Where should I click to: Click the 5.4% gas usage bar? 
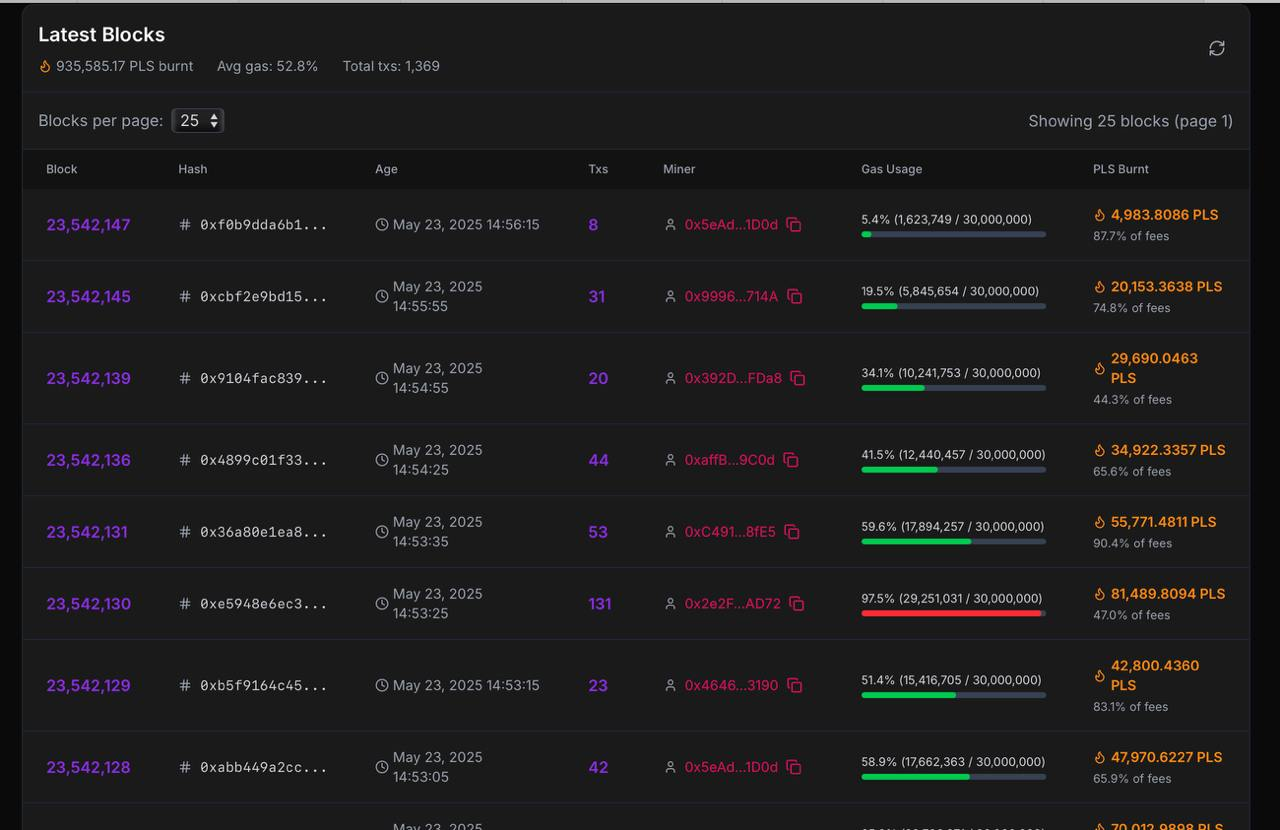[x=953, y=234]
